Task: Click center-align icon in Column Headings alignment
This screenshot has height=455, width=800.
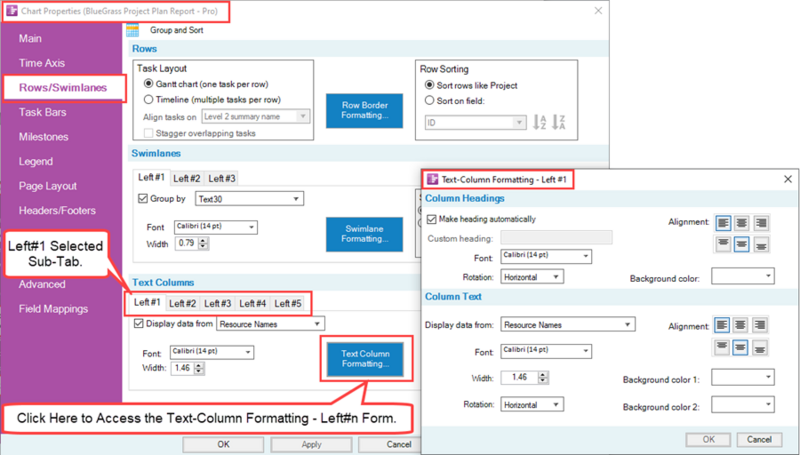Action: 742,223
